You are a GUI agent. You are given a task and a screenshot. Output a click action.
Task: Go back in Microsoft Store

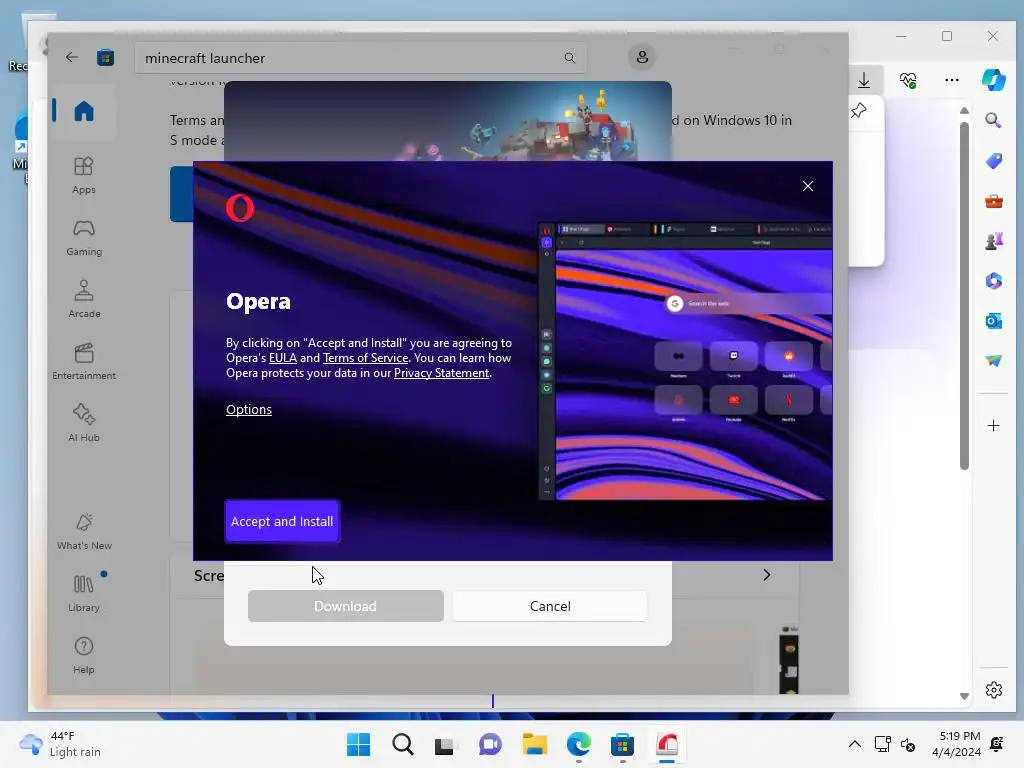tap(72, 57)
